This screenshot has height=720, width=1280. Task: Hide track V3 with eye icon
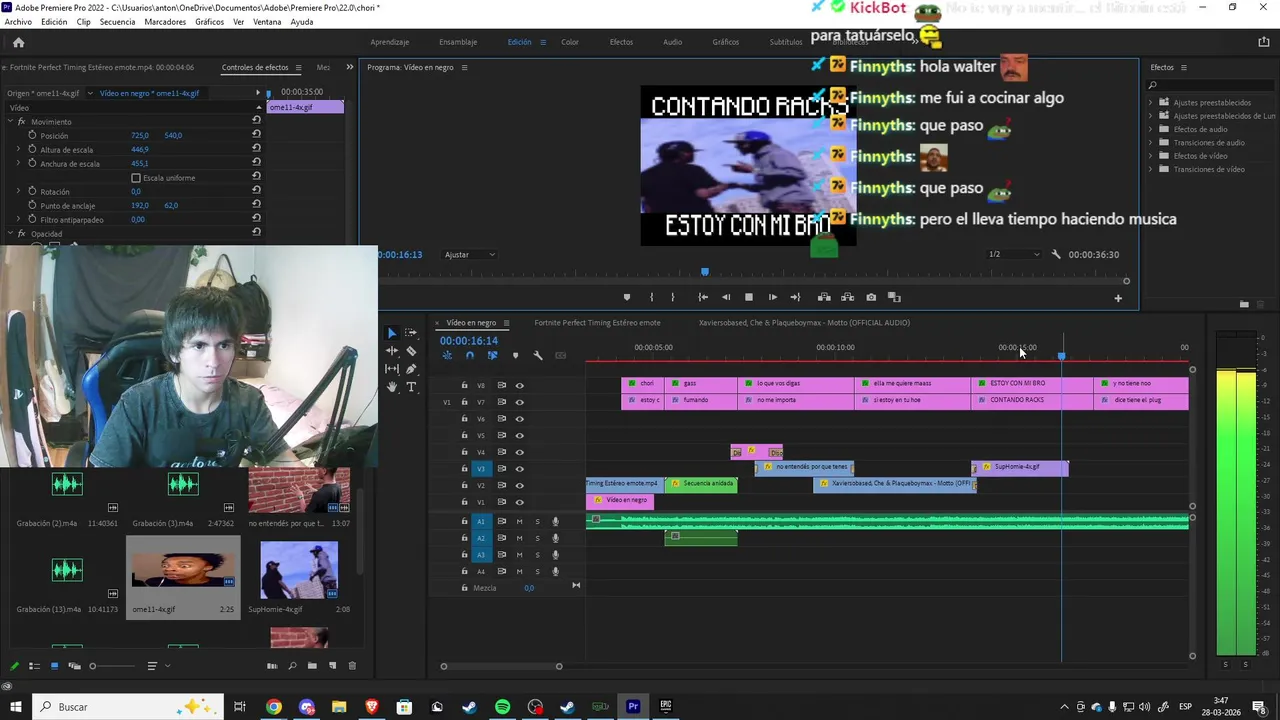519,469
